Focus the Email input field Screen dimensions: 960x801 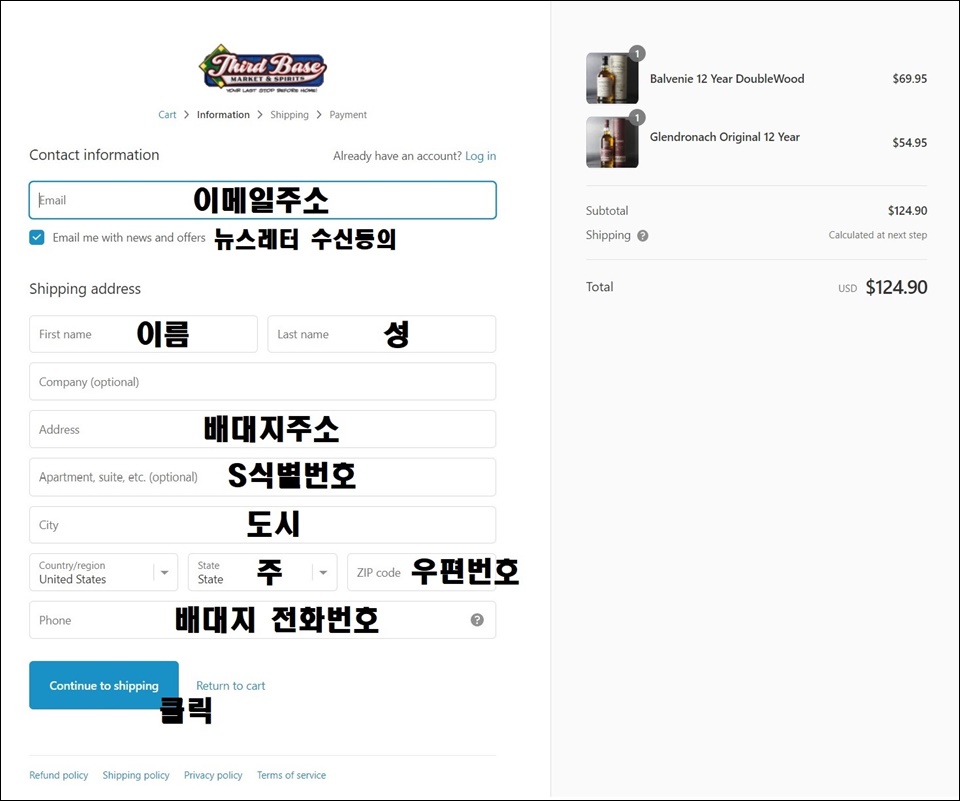point(263,200)
